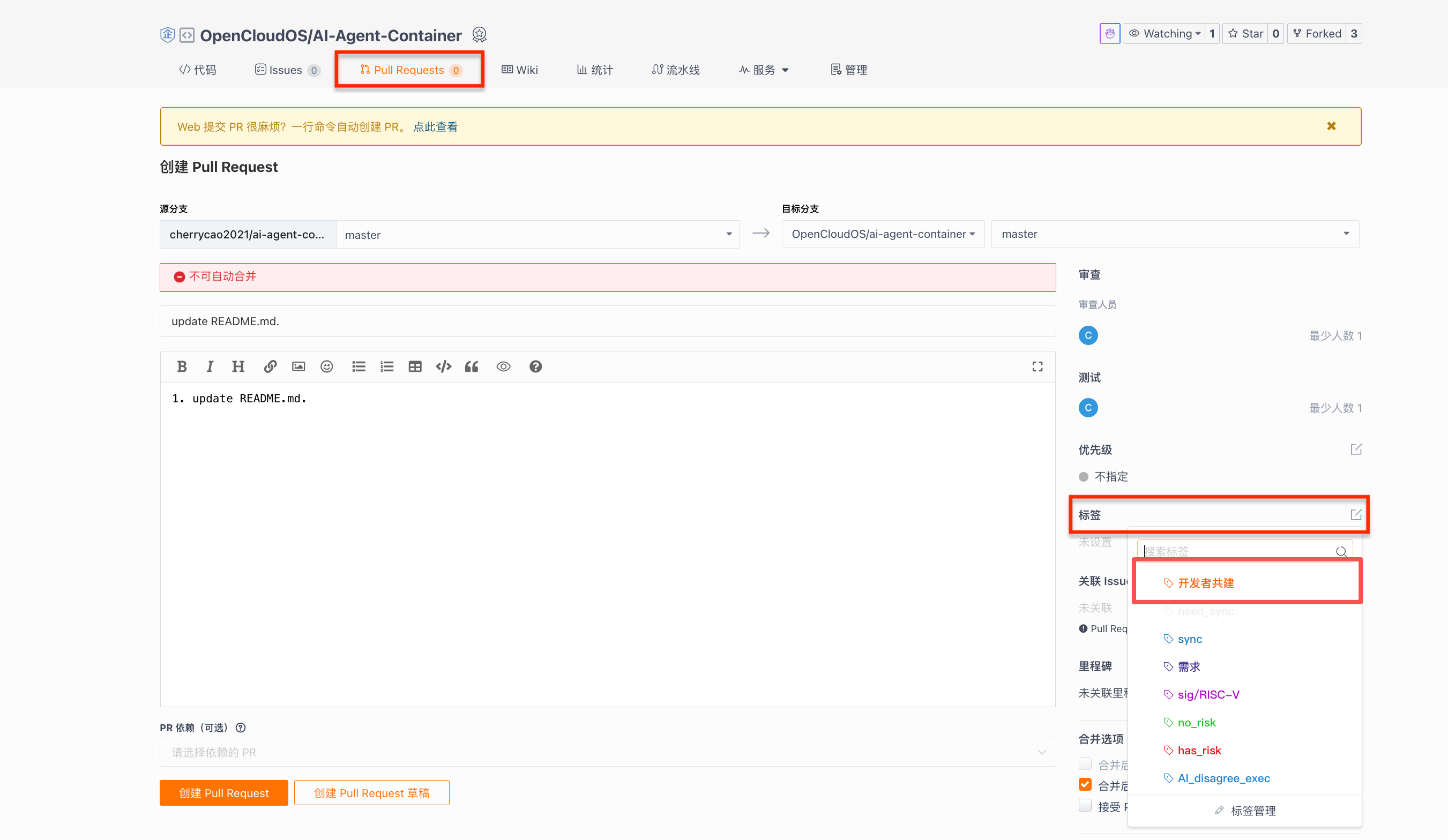Image resolution: width=1448 pixels, height=840 pixels.
Task: Expand the editor to fullscreen
Action: click(x=1037, y=366)
